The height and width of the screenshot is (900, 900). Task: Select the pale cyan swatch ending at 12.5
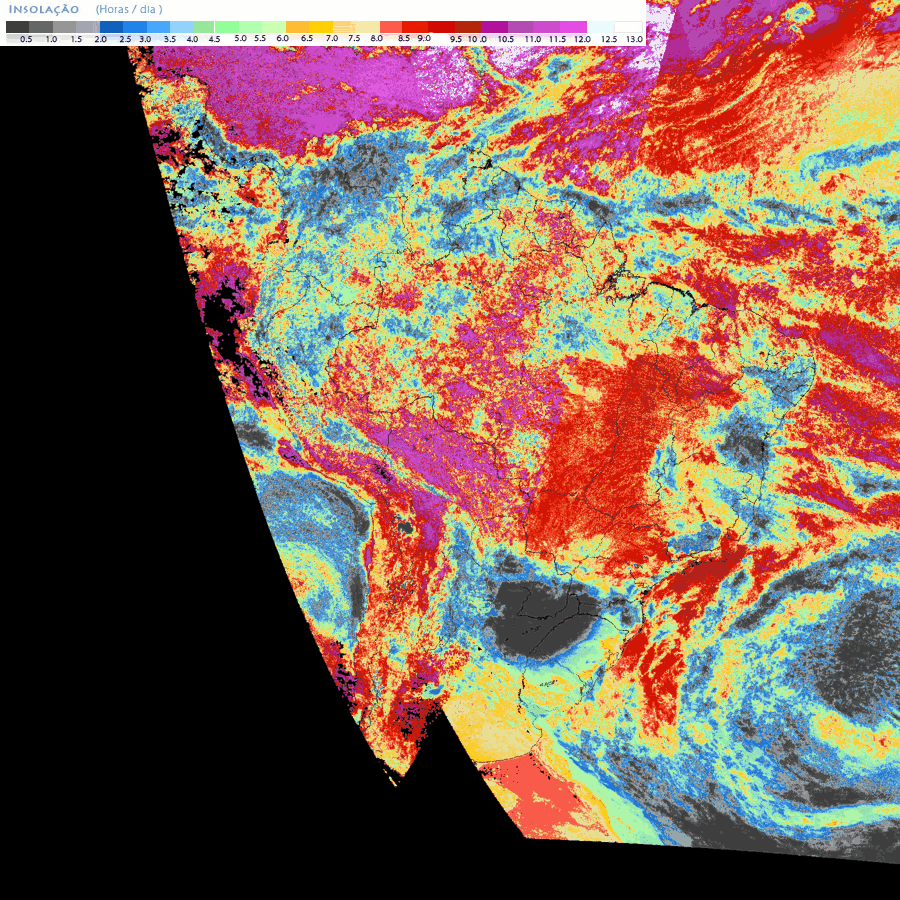click(600, 27)
